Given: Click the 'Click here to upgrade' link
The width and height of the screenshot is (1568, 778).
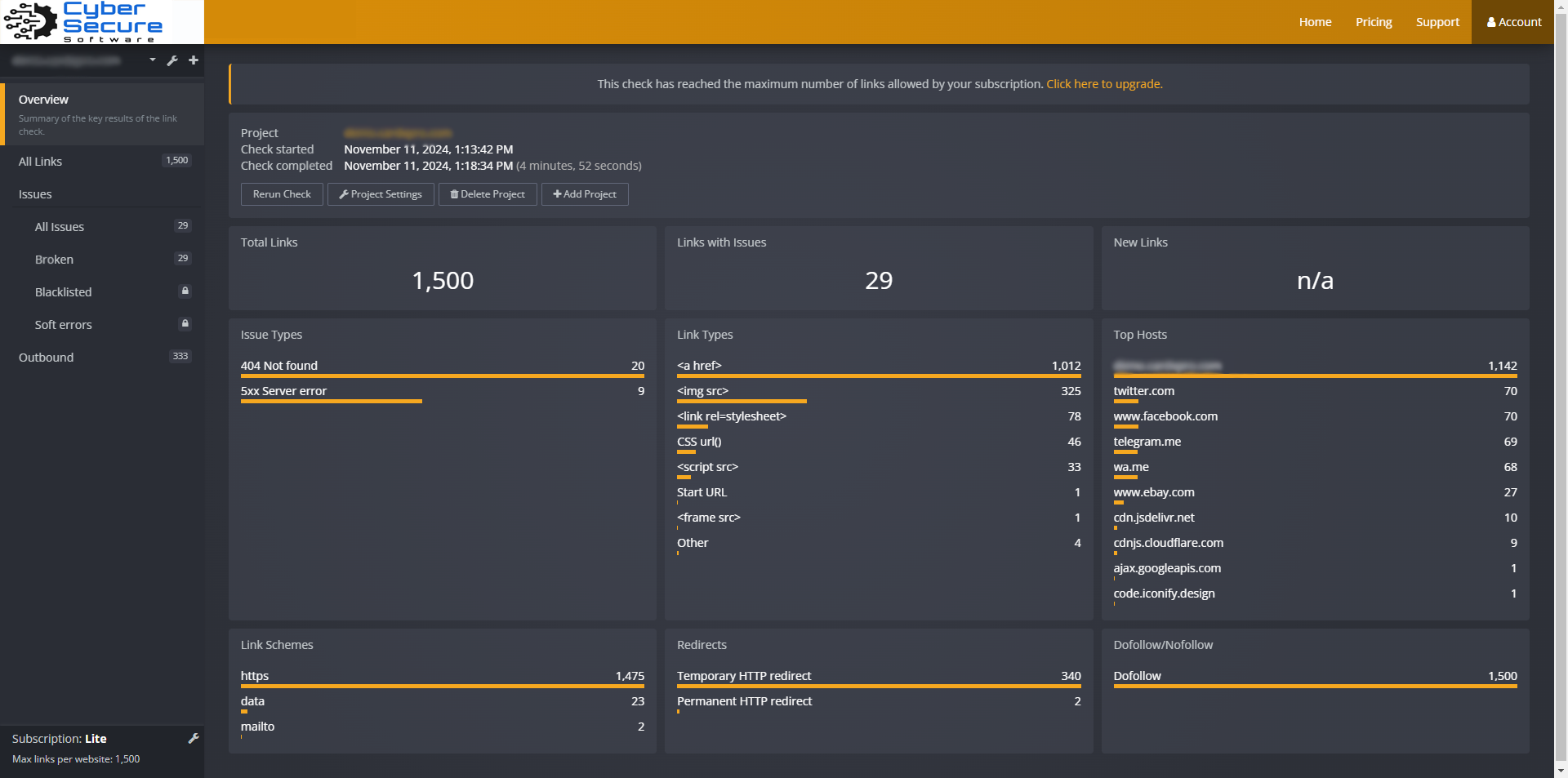Looking at the screenshot, I should (x=1104, y=84).
